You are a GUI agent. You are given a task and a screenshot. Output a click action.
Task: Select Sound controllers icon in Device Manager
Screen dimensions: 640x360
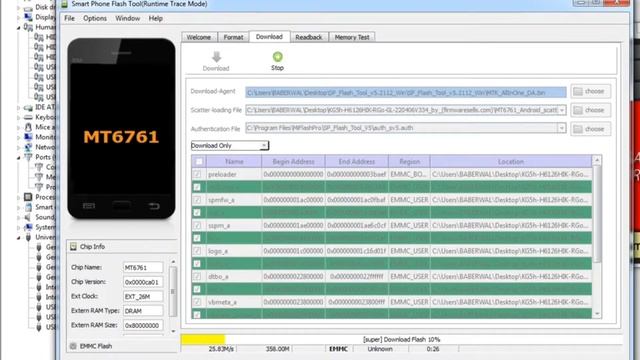click(29, 217)
